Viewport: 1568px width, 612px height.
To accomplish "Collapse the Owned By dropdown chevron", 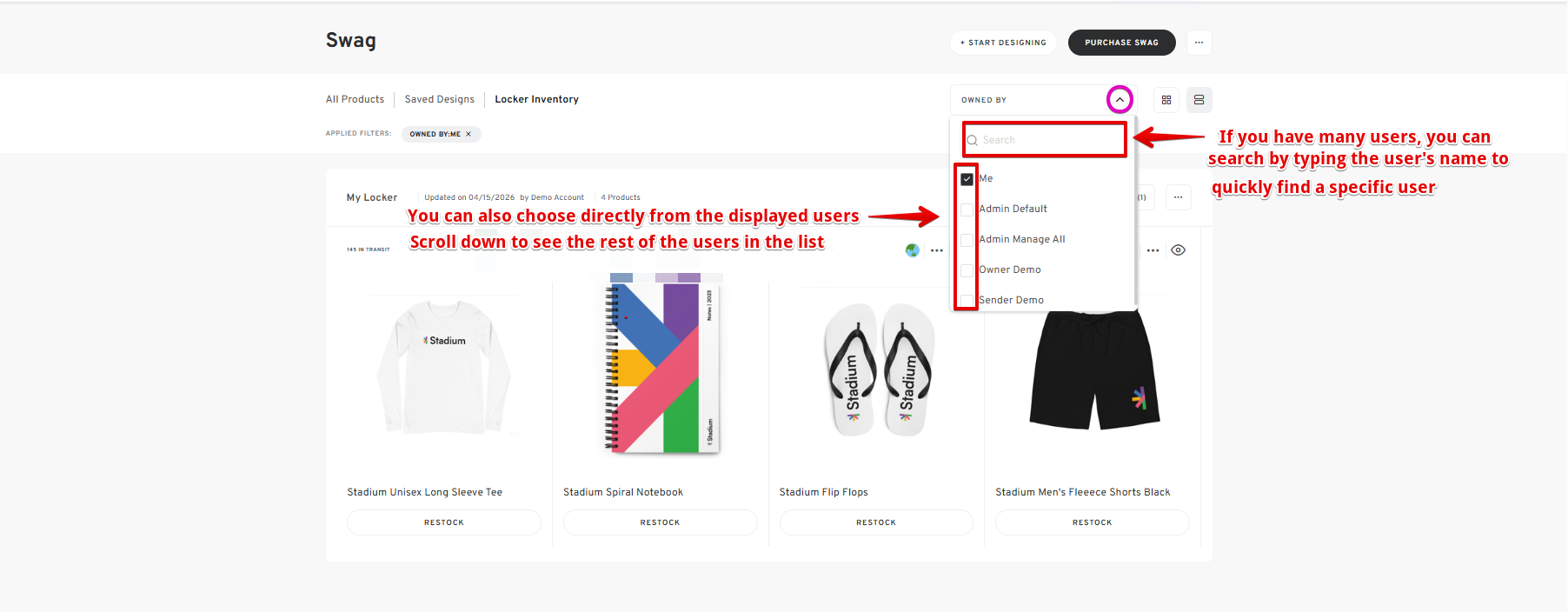I will click(x=1120, y=100).
